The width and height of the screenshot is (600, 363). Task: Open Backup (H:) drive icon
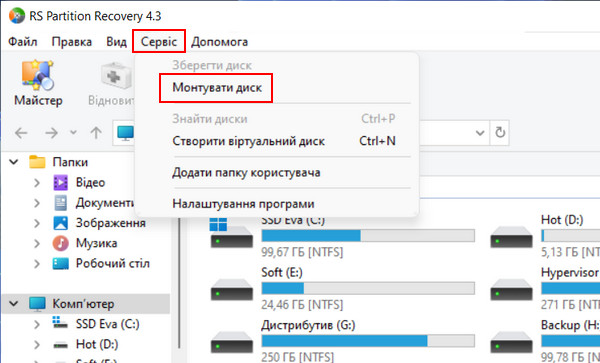click(x=511, y=342)
